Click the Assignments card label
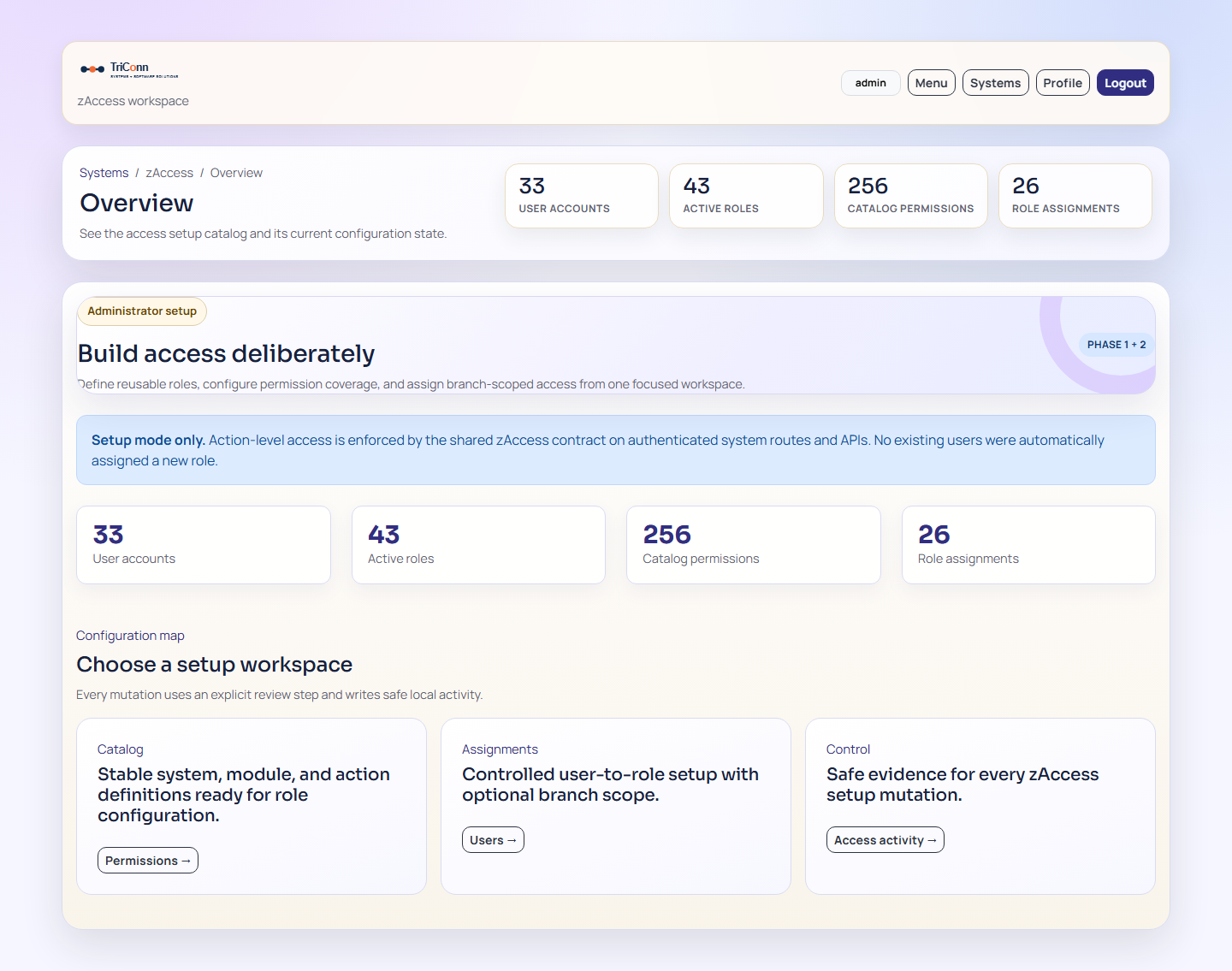This screenshot has width=1232, height=971. [500, 749]
